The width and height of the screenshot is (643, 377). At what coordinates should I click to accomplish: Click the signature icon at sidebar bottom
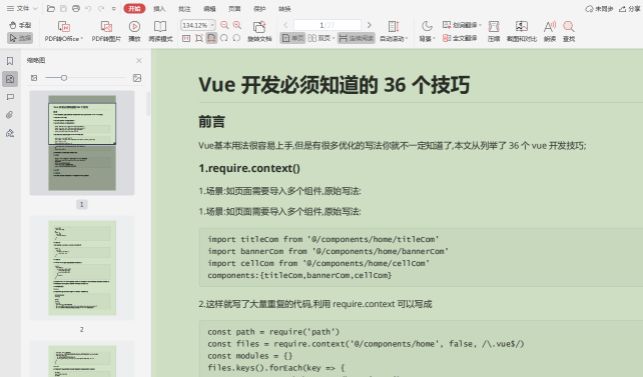click(x=10, y=133)
